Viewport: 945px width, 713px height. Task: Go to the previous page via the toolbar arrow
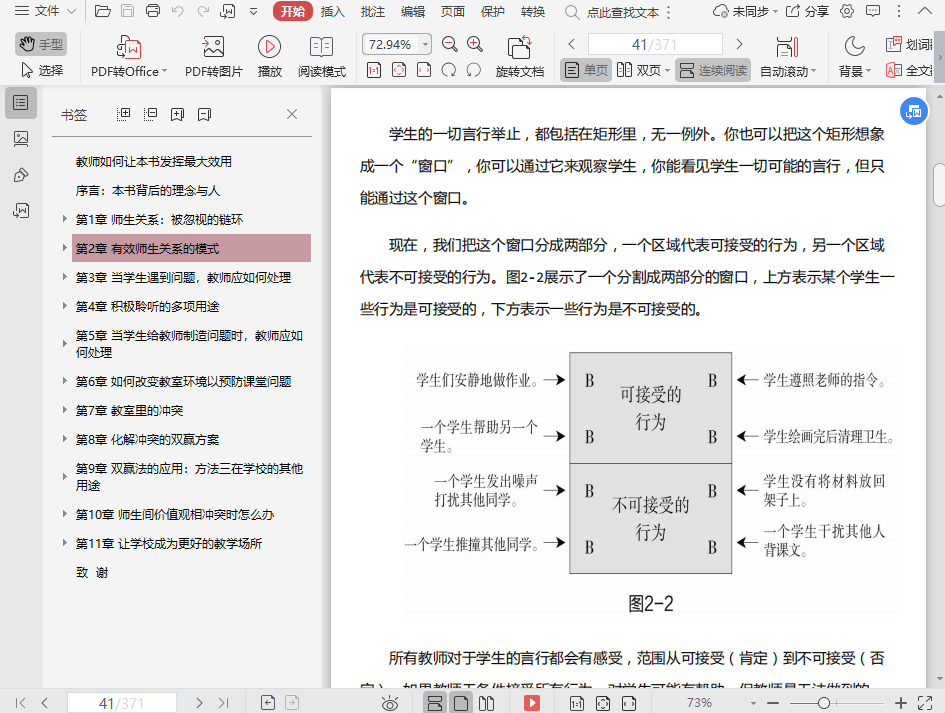coord(571,44)
